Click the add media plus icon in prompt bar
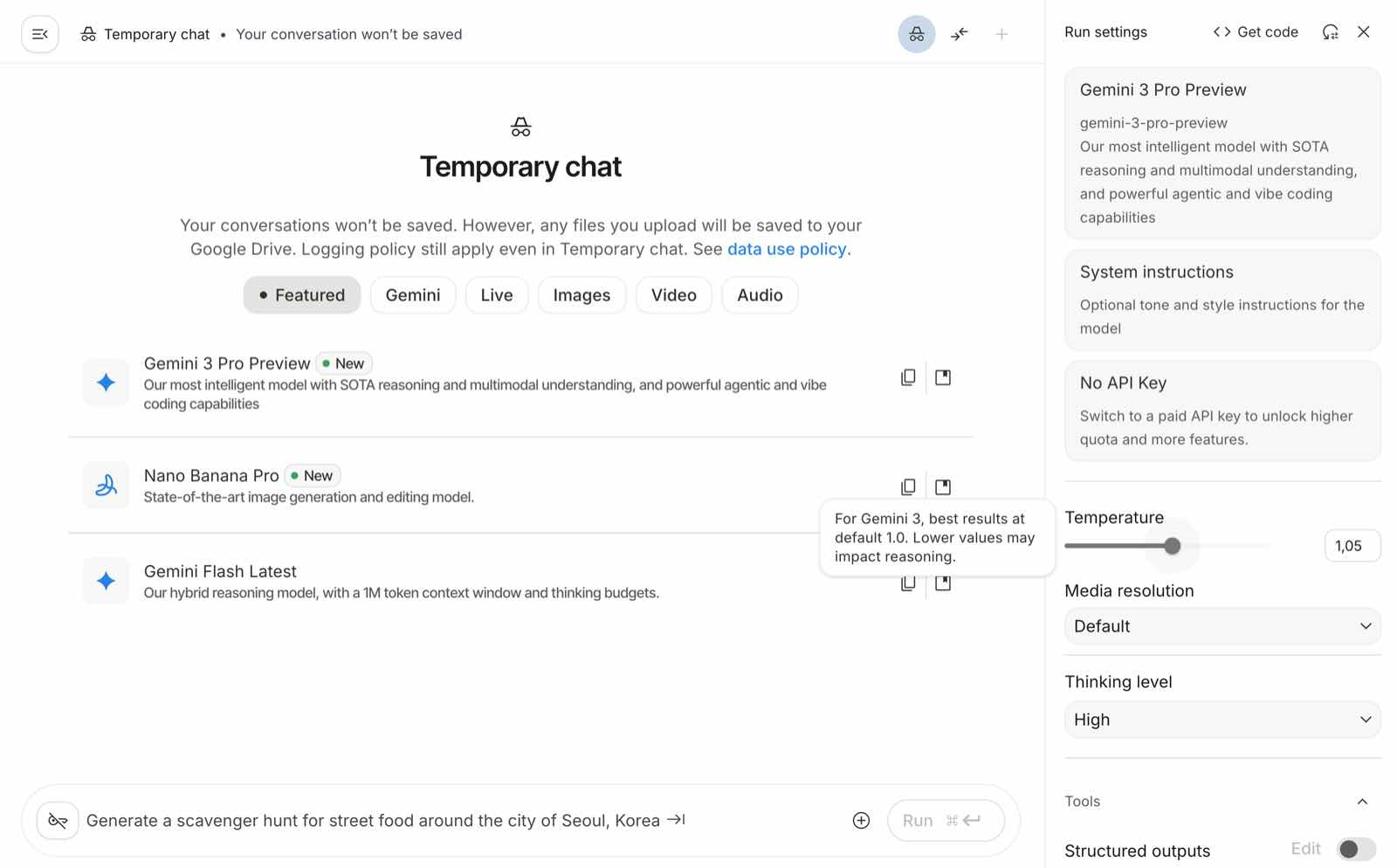1397x868 pixels. (861, 821)
